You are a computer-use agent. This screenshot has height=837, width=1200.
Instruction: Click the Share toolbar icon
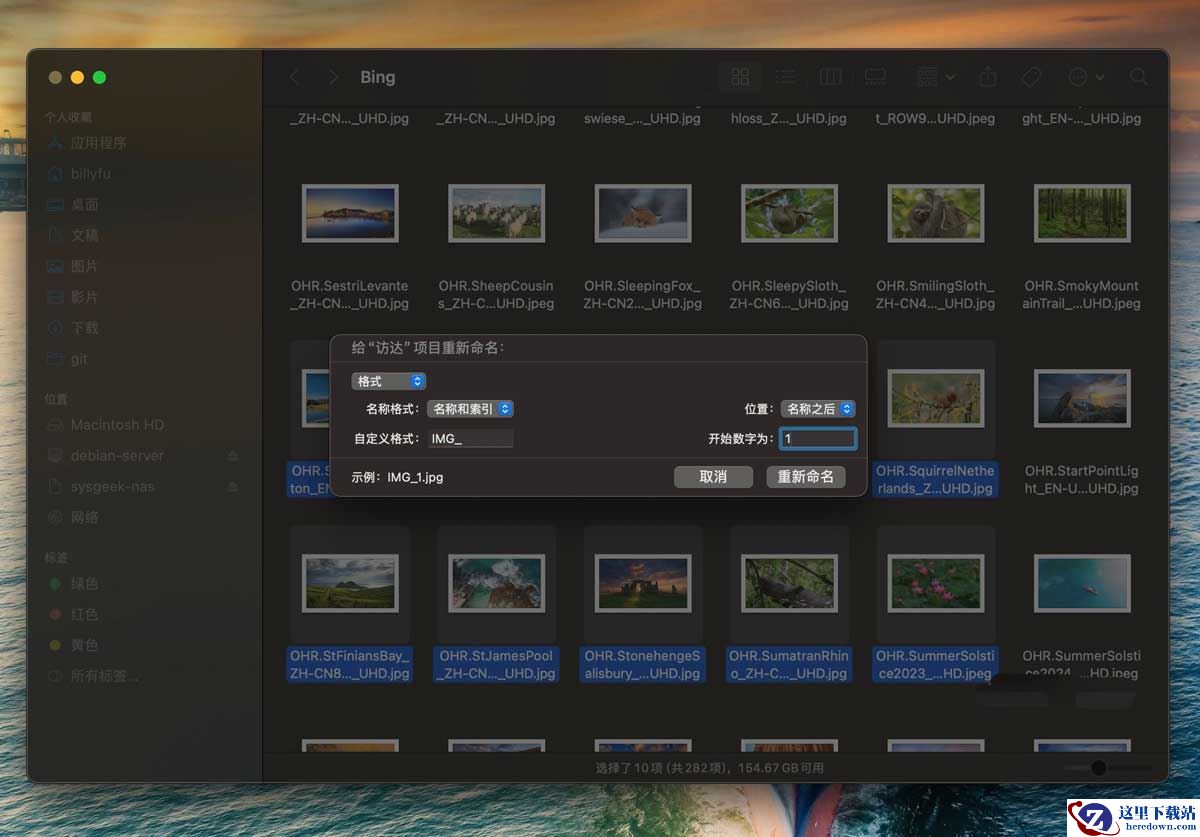987,77
